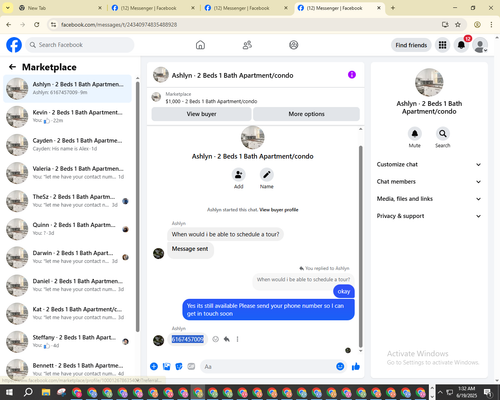This screenshot has height=400, width=500.
Task: Open the Valeria conversation
Action: click(x=67, y=173)
